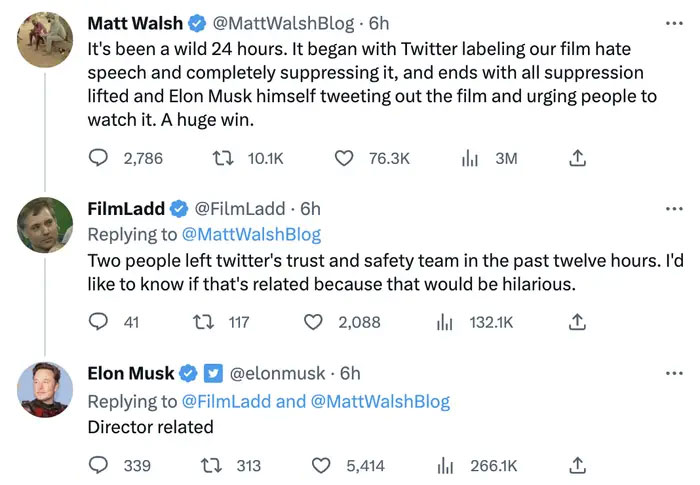Open more options for Matt Walsh's tweet

coord(673,23)
